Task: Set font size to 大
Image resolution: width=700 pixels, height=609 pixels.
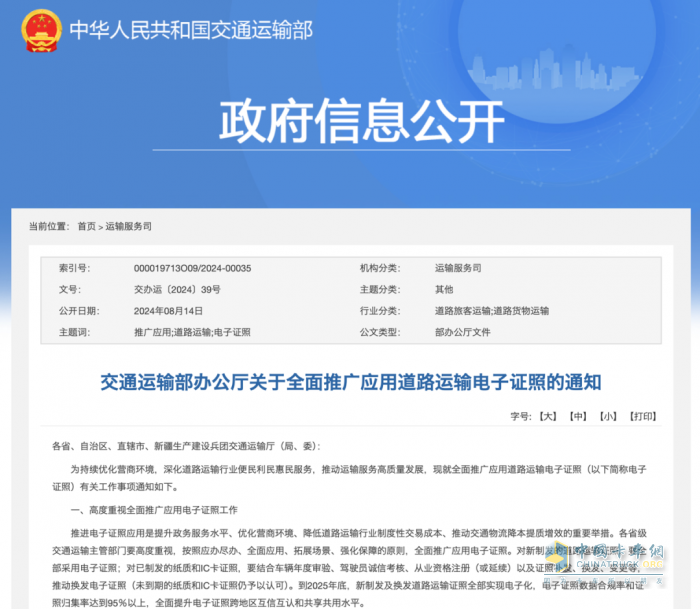Action: click(x=548, y=416)
